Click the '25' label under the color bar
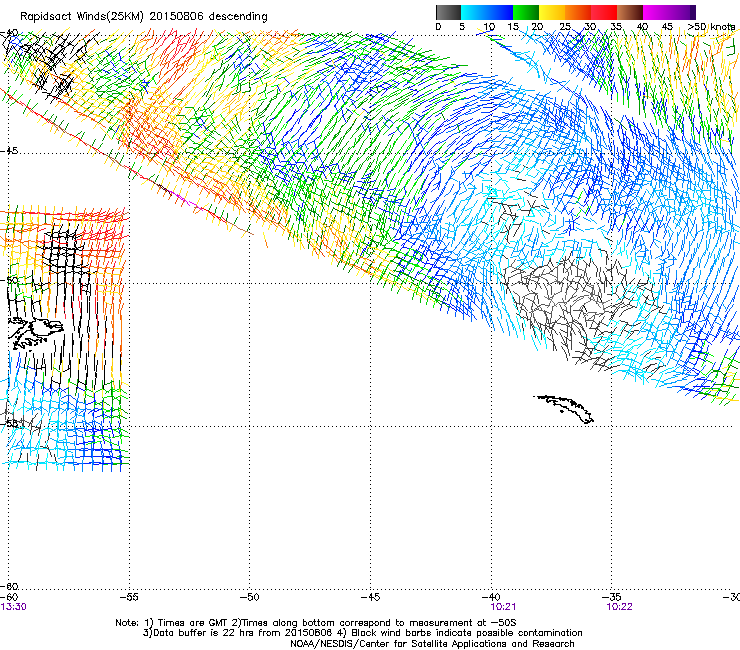Viewport: 740px width, 650px height. pyautogui.click(x=564, y=27)
